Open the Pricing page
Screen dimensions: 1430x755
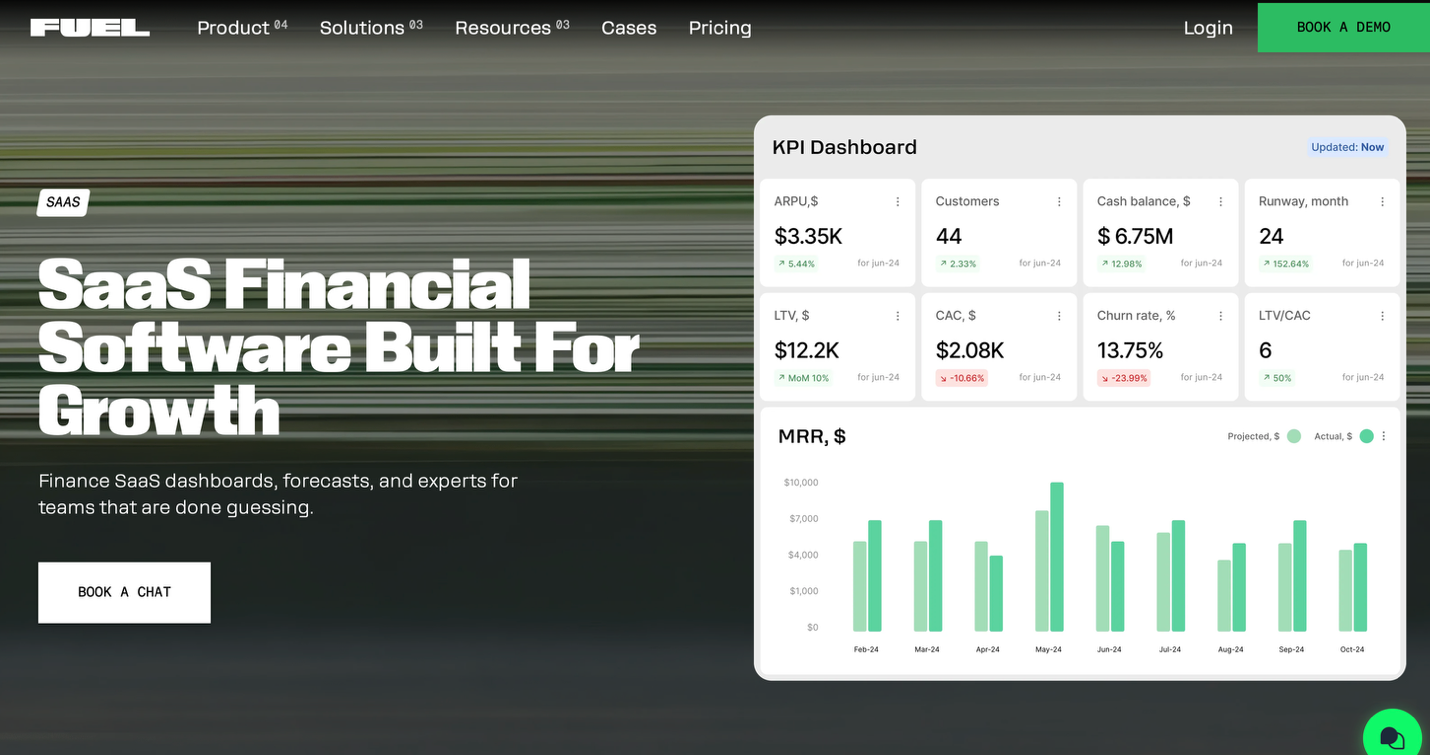[720, 28]
